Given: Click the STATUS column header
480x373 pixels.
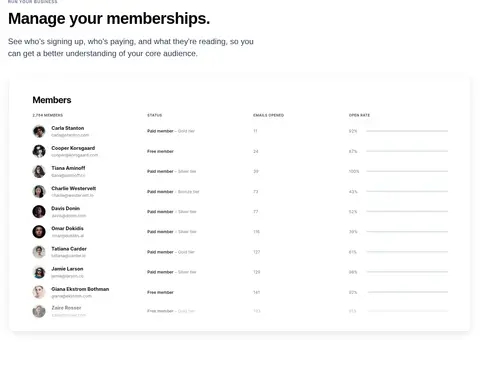Looking at the screenshot, I should click(x=155, y=115).
